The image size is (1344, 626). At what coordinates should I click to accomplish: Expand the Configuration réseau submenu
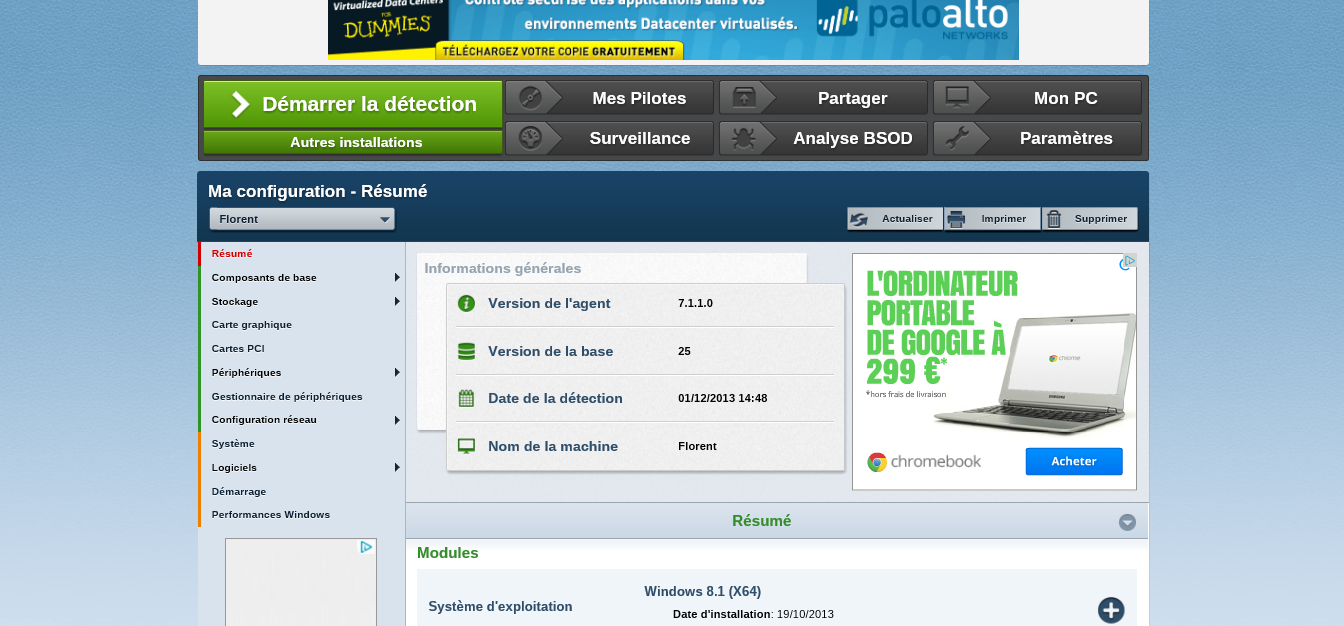coord(397,420)
